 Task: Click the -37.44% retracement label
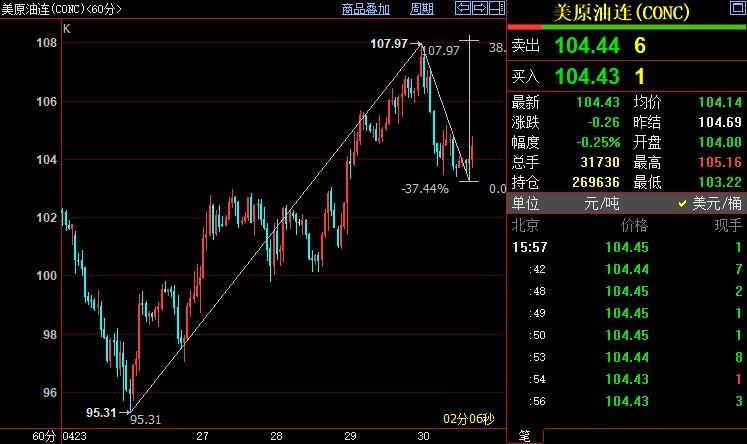click(x=424, y=188)
